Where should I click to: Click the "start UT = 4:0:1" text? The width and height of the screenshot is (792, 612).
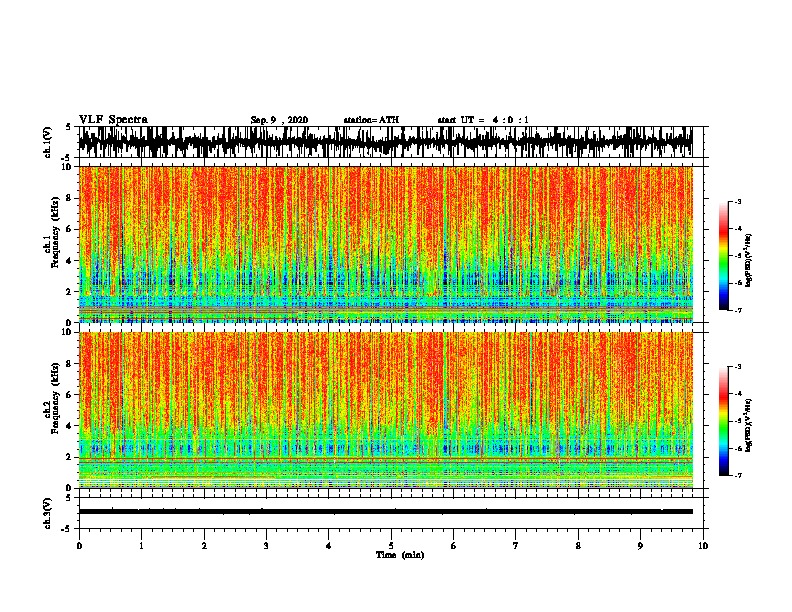pyautogui.click(x=483, y=120)
